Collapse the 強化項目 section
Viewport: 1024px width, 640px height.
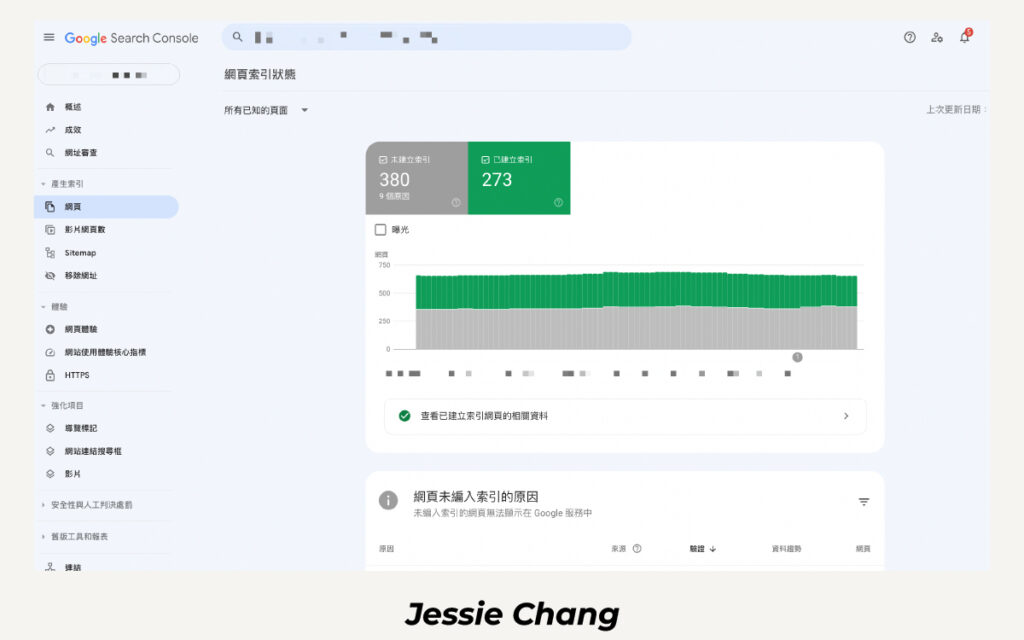[62, 406]
